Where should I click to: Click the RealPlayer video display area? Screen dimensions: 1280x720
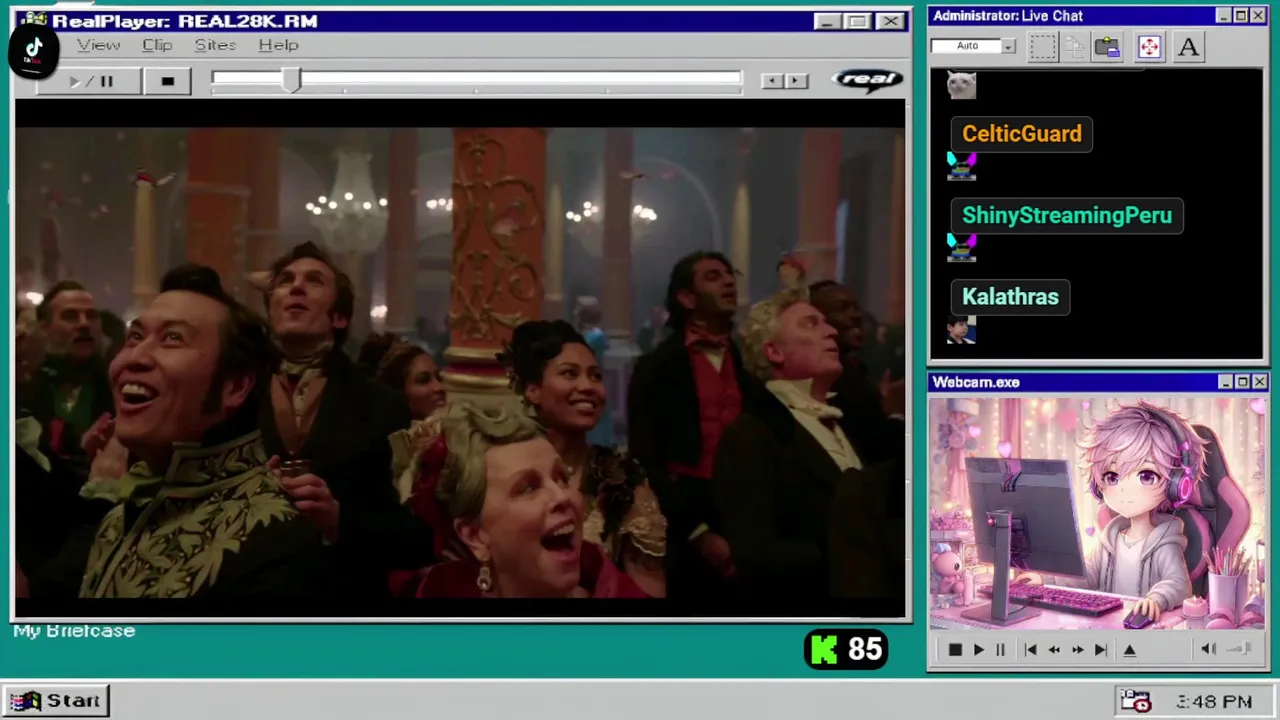point(460,360)
